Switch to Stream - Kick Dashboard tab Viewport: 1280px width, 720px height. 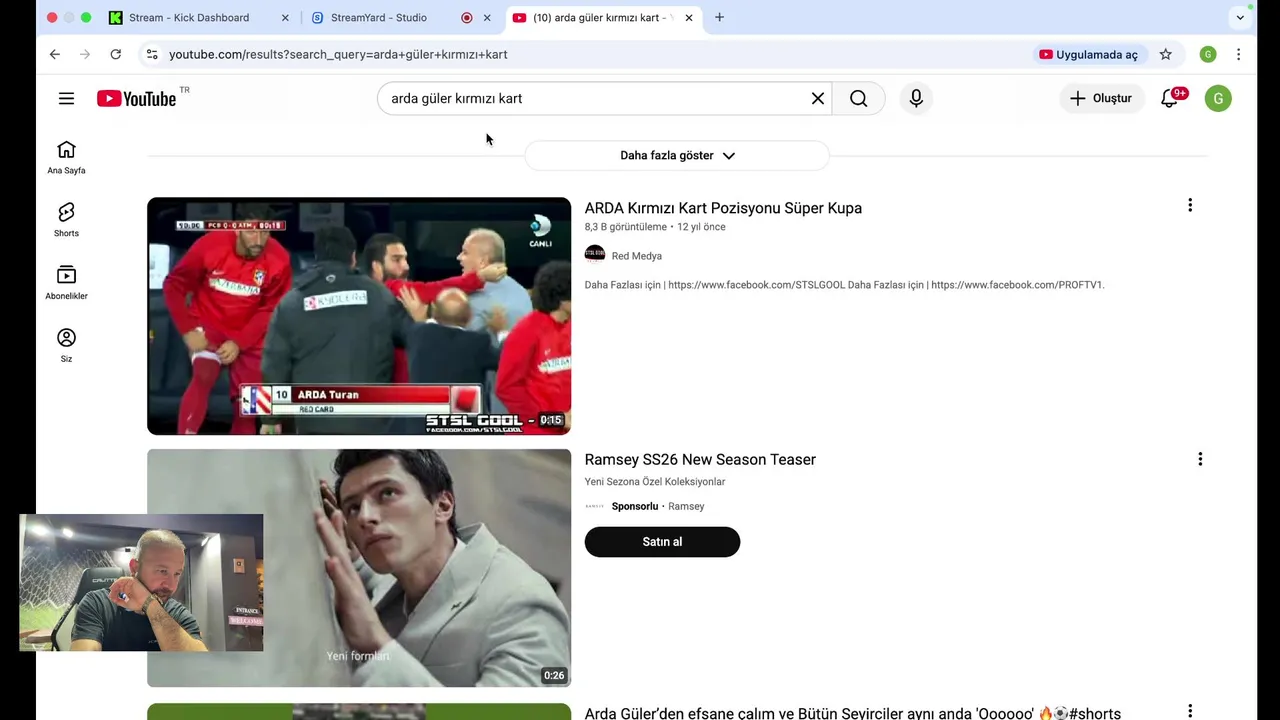[x=189, y=18]
